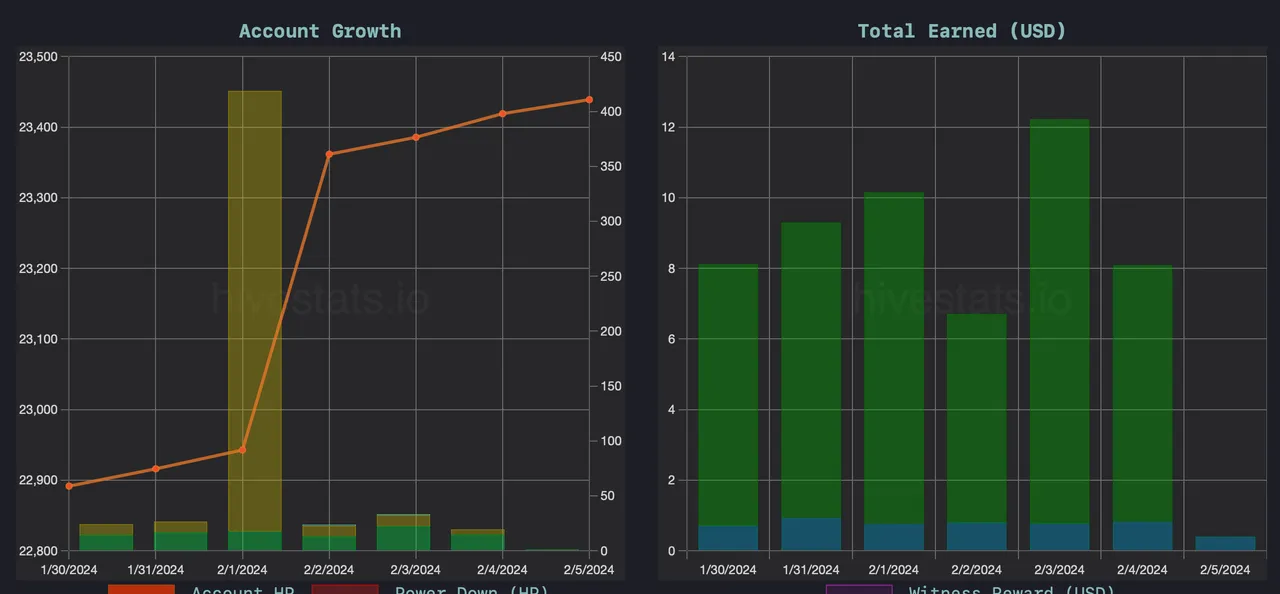Viewport: 1280px width, 594px height.
Task: Click the blue bar segment for 2/4/2024 in Total Earned
Action: 1143,536
